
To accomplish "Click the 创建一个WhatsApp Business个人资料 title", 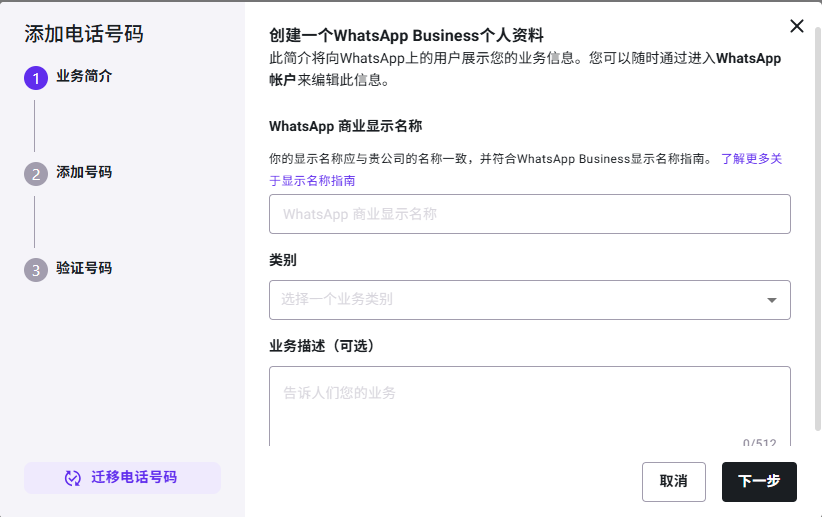I will [406, 35].
